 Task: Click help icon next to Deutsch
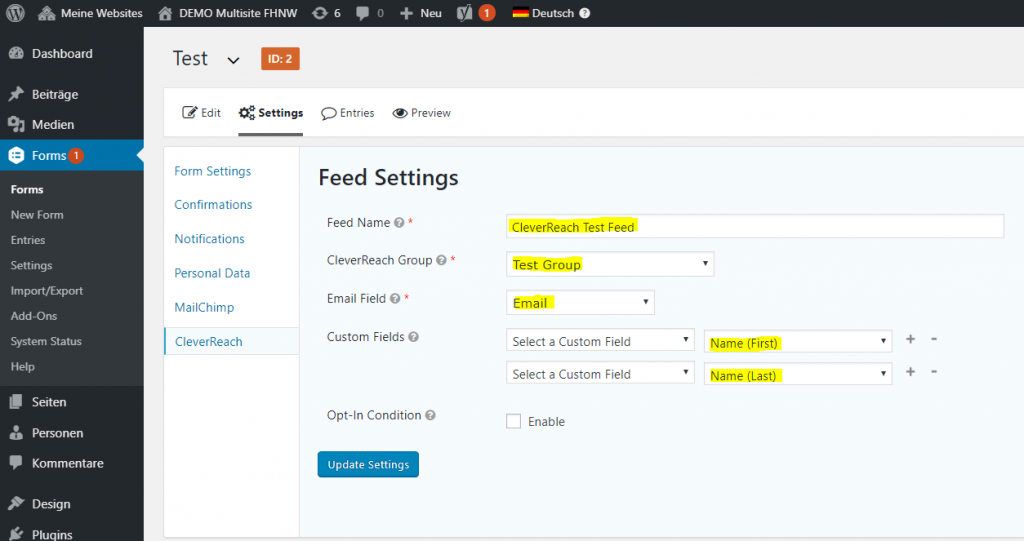(584, 13)
